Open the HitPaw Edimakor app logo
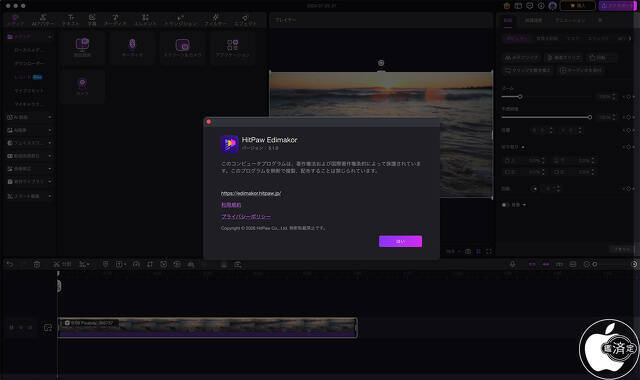 click(x=230, y=144)
